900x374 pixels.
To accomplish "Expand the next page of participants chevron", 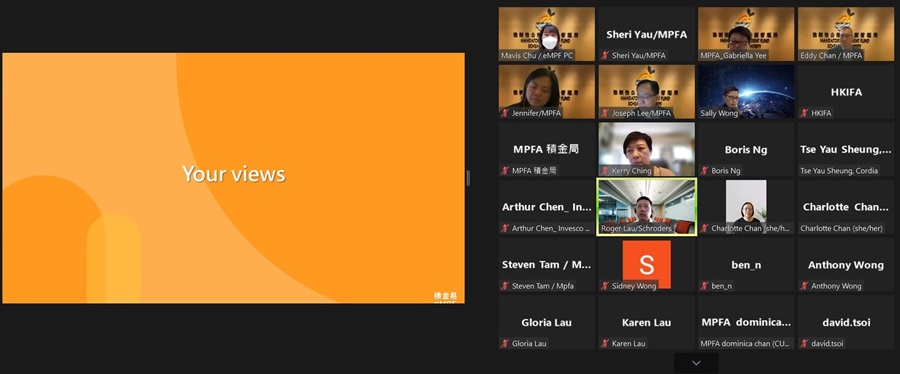I will pyautogui.click(x=696, y=363).
